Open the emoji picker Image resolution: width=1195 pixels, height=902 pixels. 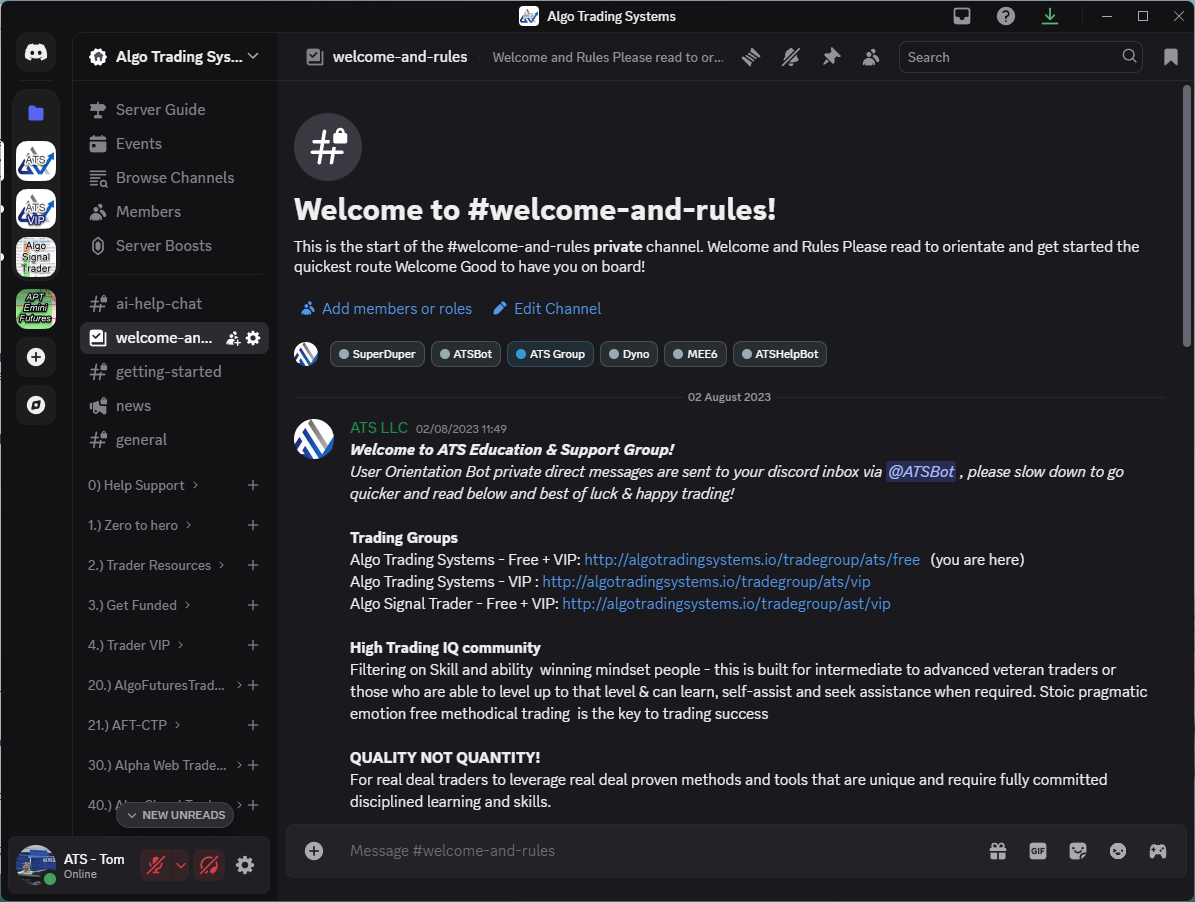1117,851
